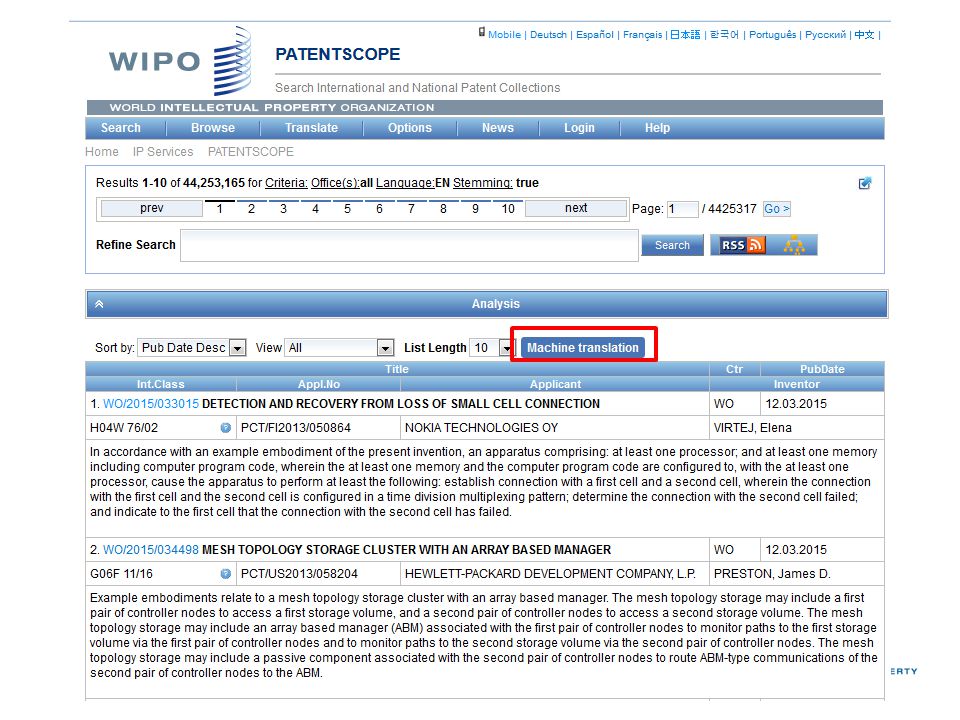Click application number PCT/US2013/058204

click(299, 574)
